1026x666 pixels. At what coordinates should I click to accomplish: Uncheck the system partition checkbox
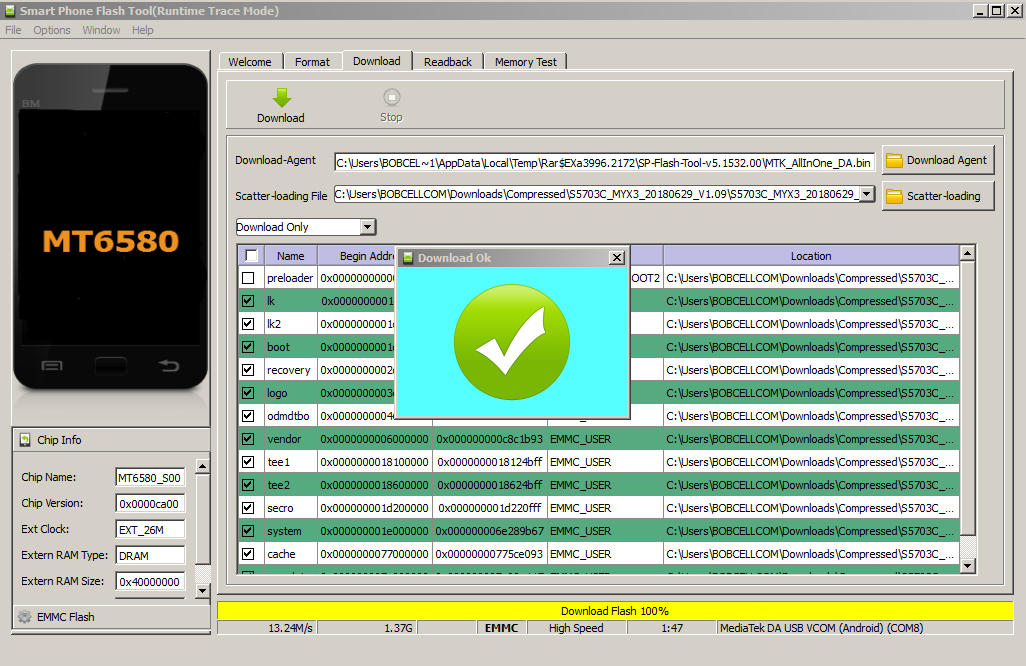coord(248,531)
